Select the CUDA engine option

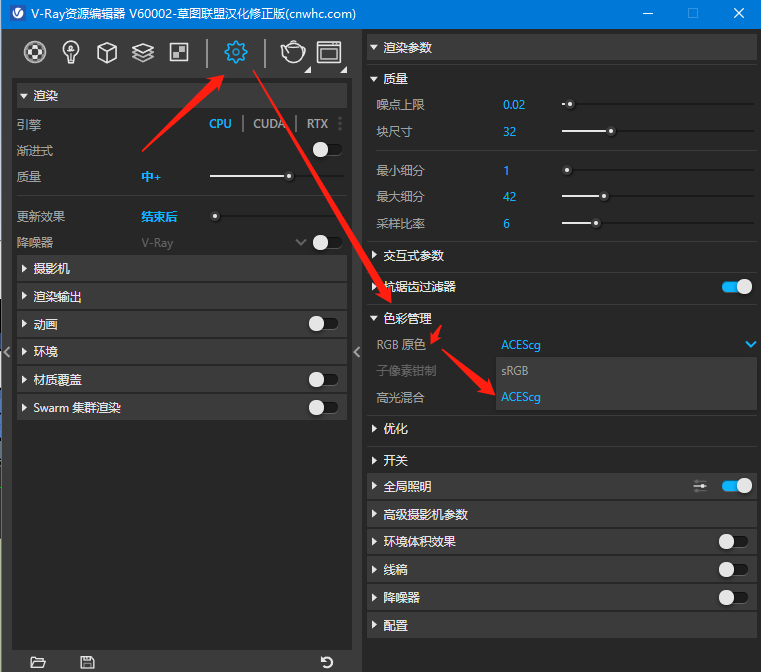pos(268,124)
